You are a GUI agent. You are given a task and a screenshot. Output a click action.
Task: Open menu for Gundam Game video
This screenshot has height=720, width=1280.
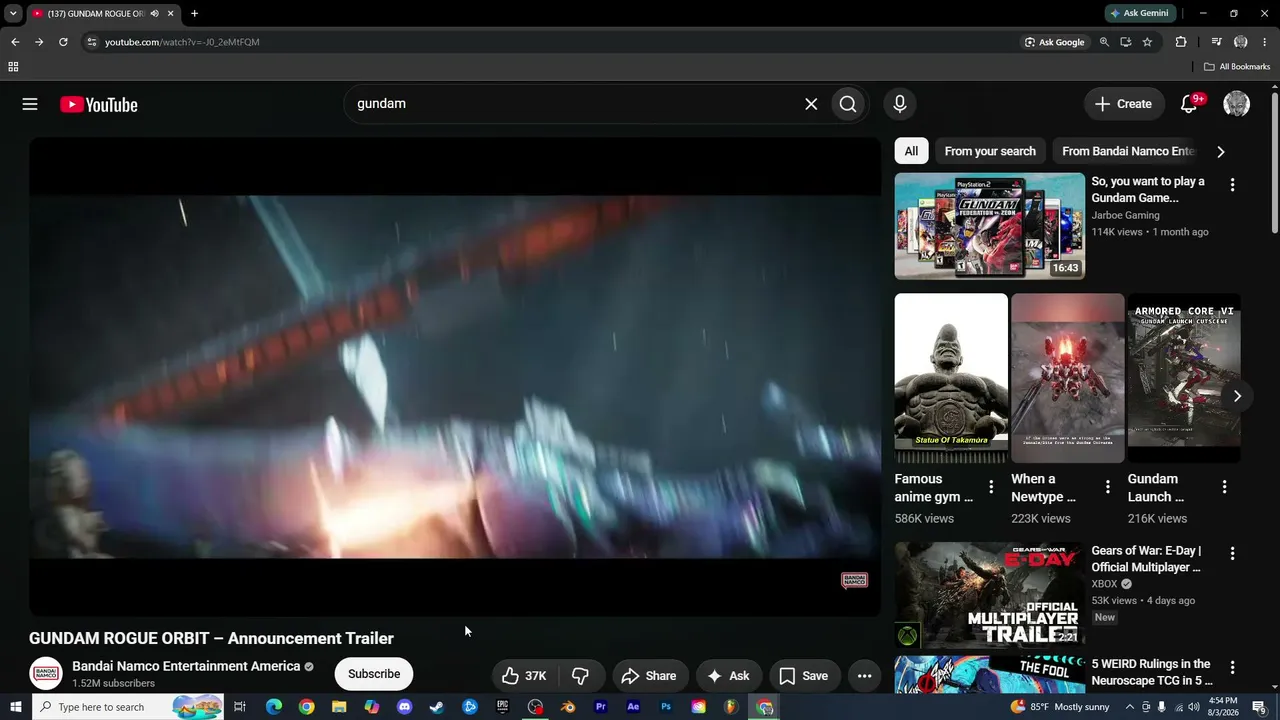tap(1232, 185)
